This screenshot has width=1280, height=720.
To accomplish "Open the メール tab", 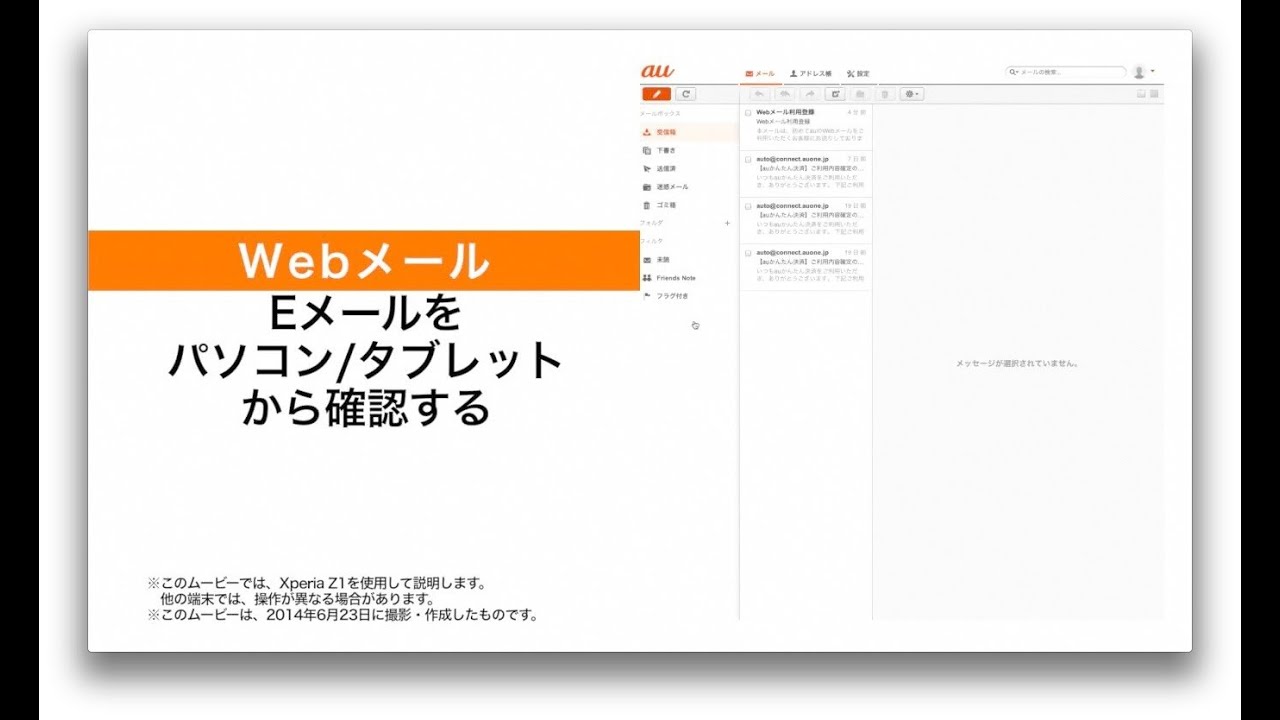I will coord(760,74).
